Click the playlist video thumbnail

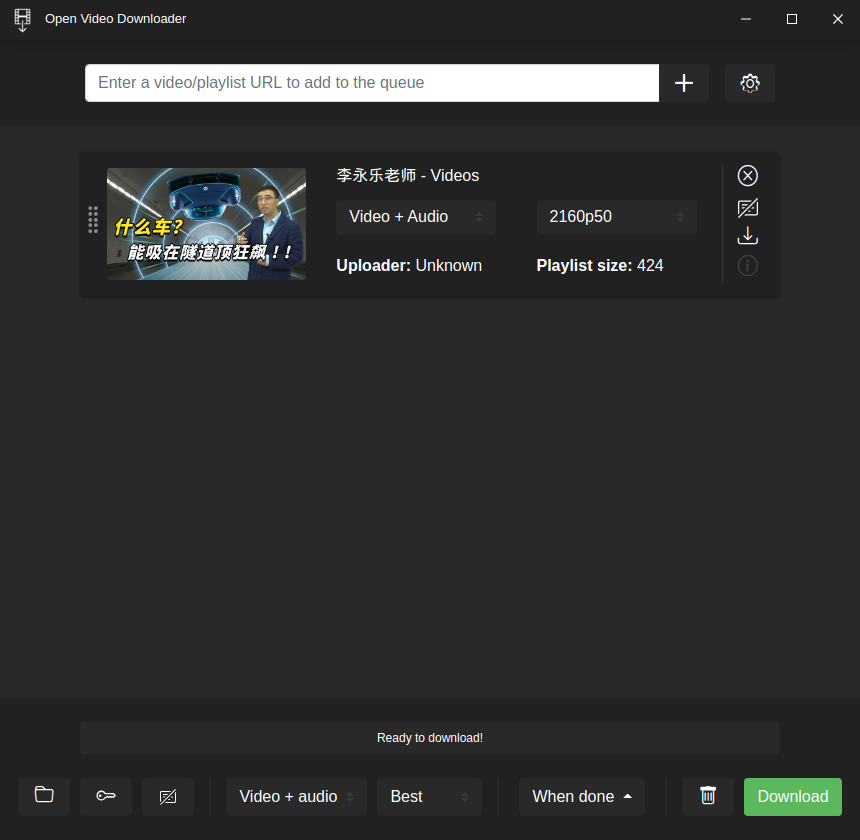coord(206,224)
